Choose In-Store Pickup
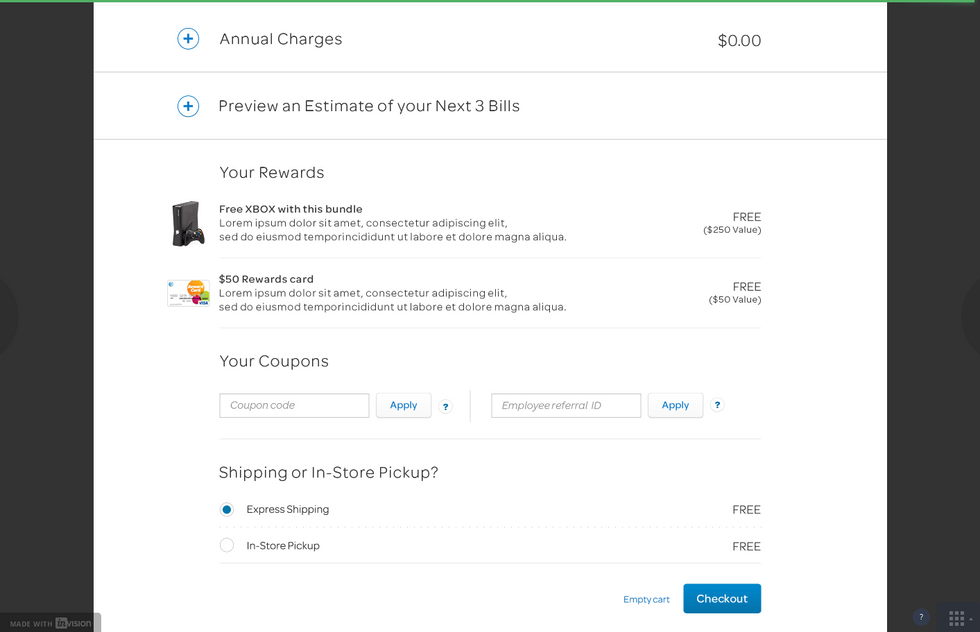This screenshot has height=632, width=980. [226, 545]
